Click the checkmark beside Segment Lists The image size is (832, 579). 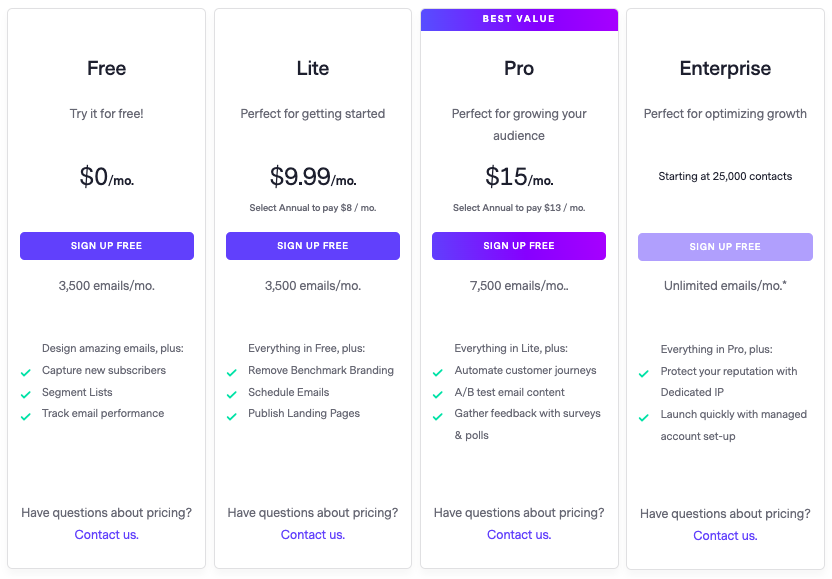(25, 394)
